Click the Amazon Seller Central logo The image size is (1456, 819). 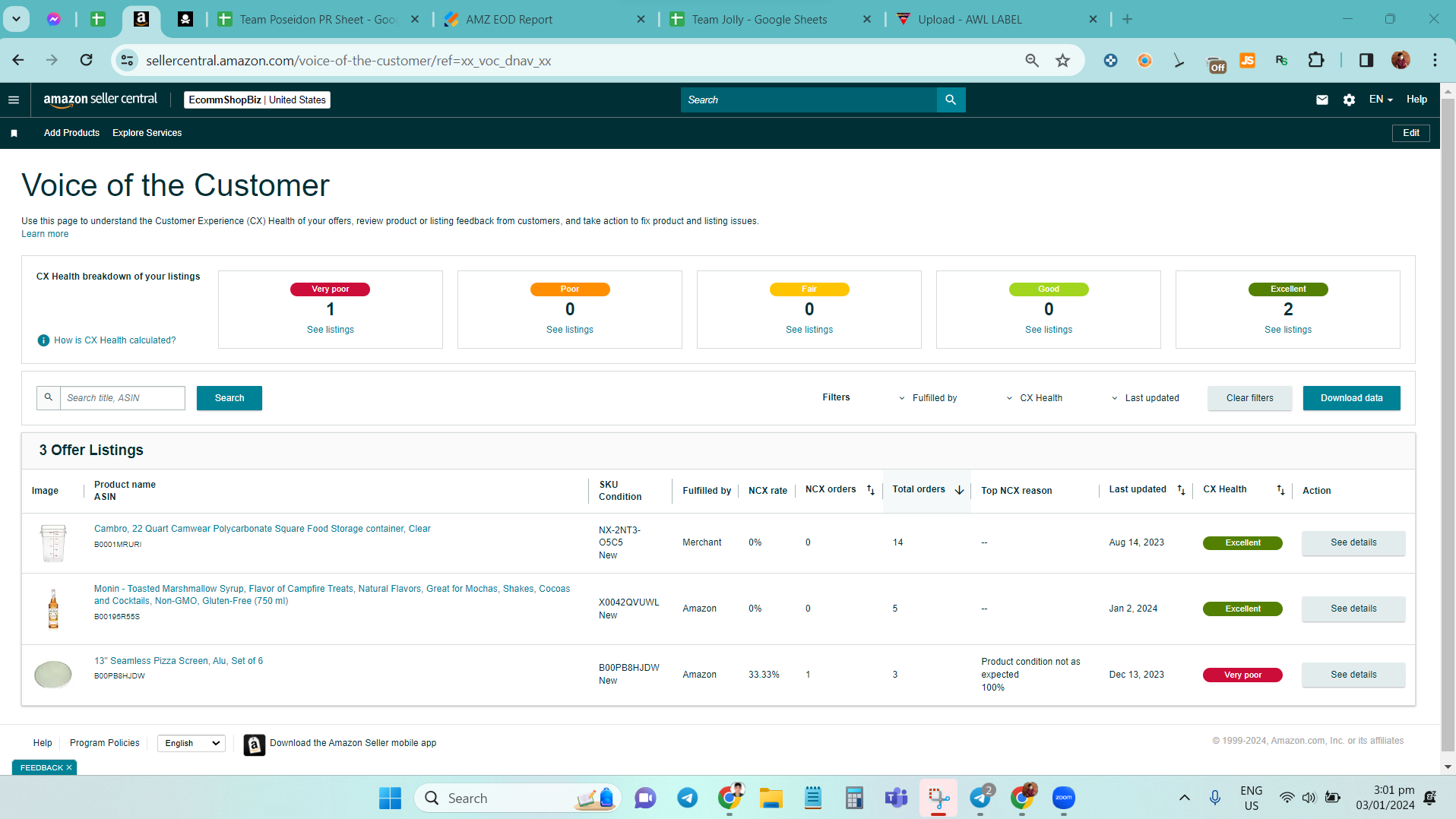(x=100, y=100)
